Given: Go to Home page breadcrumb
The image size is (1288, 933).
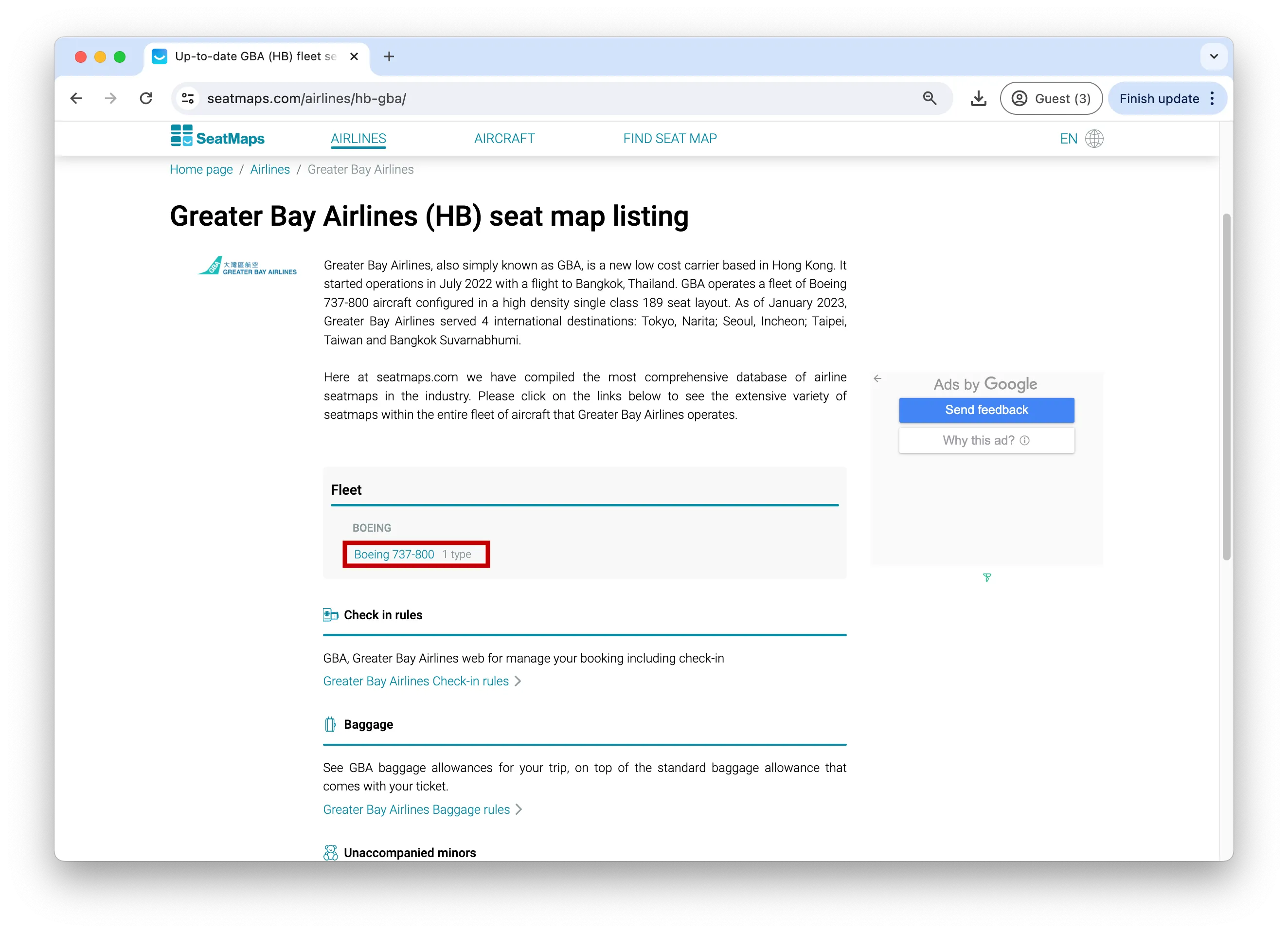Looking at the screenshot, I should pos(201,169).
